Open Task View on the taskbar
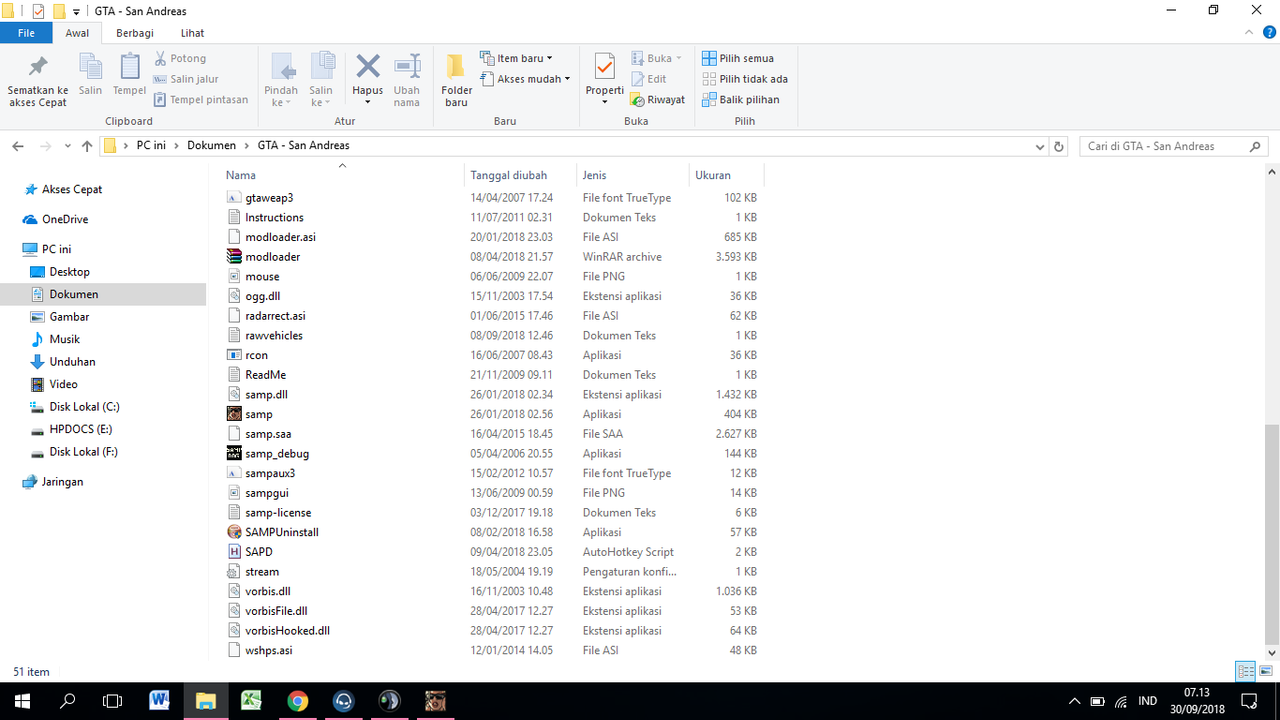Image resolution: width=1280 pixels, height=720 pixels. pyautogui.click(x=113, y=700)
